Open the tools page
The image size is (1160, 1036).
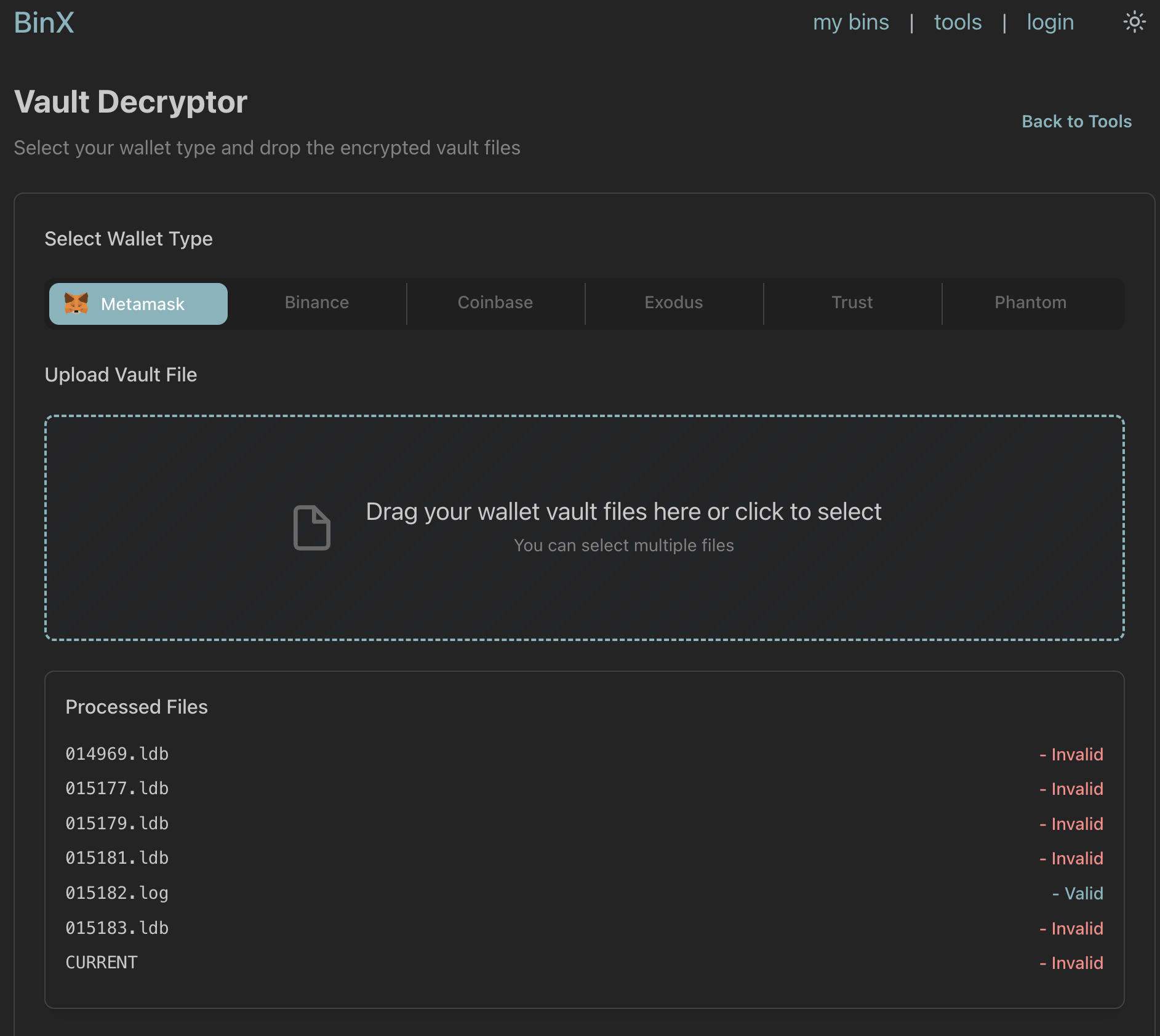click(958, 23)
